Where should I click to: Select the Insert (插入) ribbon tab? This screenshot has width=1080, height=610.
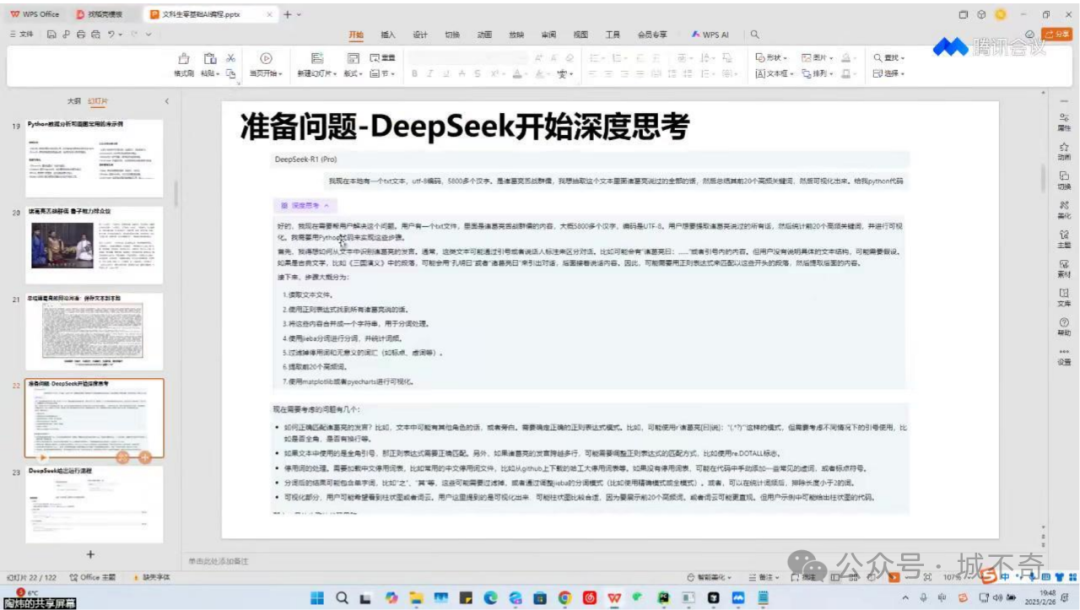tap(388, 34)
